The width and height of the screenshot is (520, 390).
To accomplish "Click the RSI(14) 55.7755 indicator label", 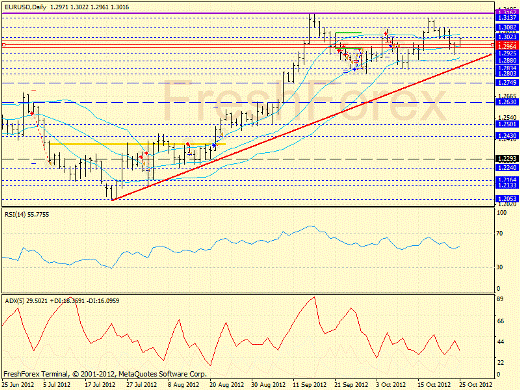I will pos(27,214).
